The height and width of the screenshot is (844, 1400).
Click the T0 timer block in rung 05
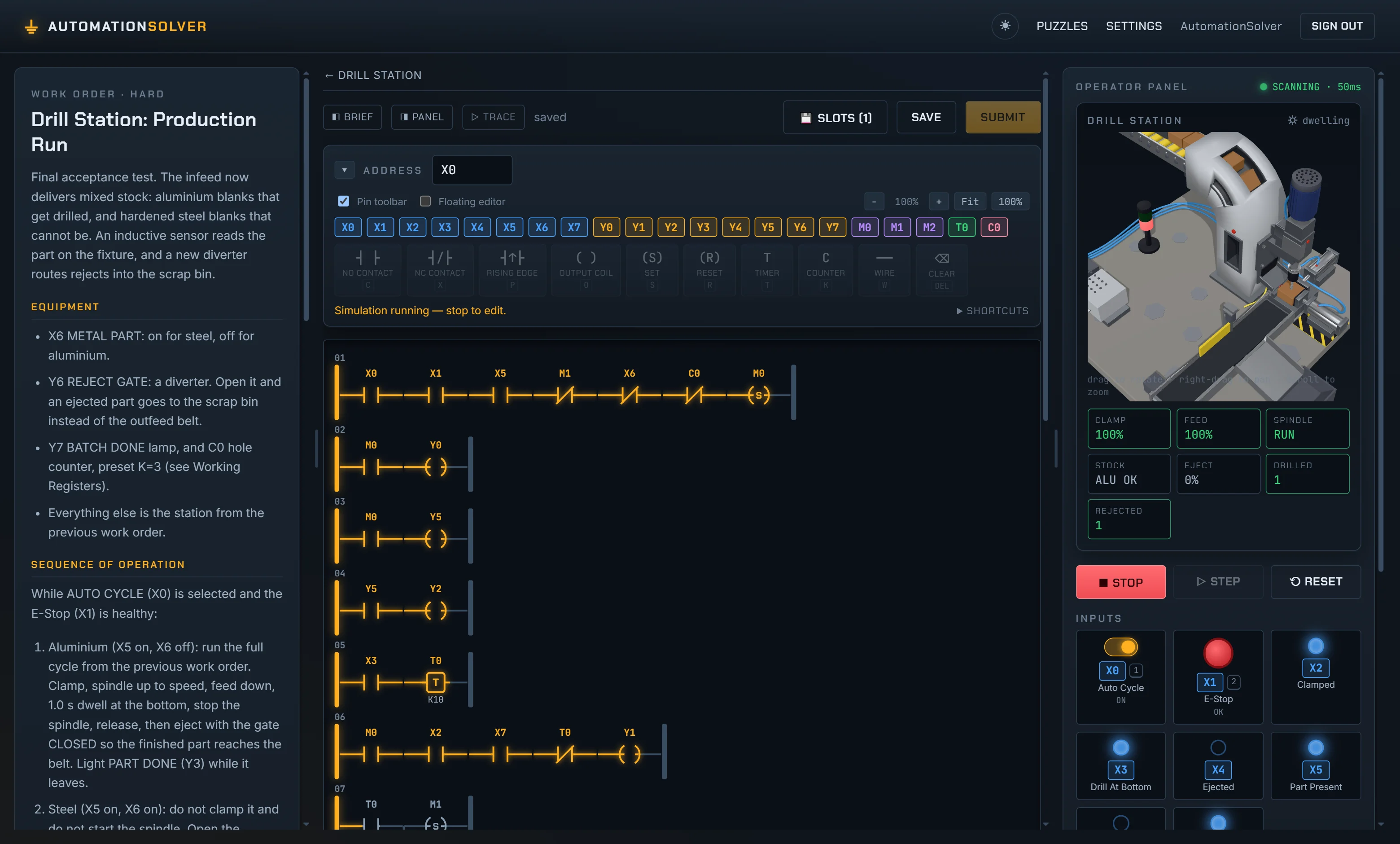pyautogui.click(x=435, y=682)
